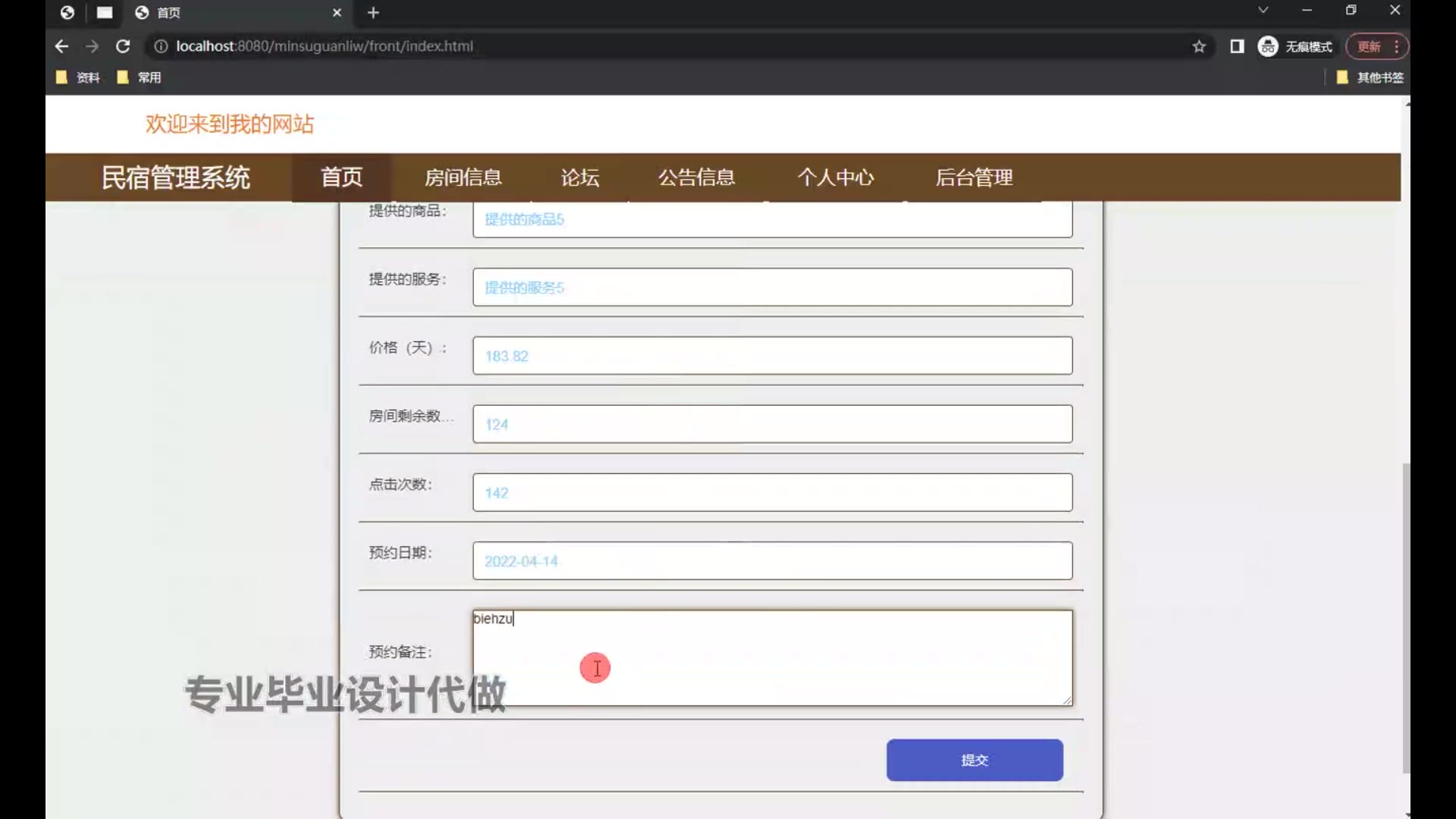Close the 首页 browser tab

(x=337, y=12)
